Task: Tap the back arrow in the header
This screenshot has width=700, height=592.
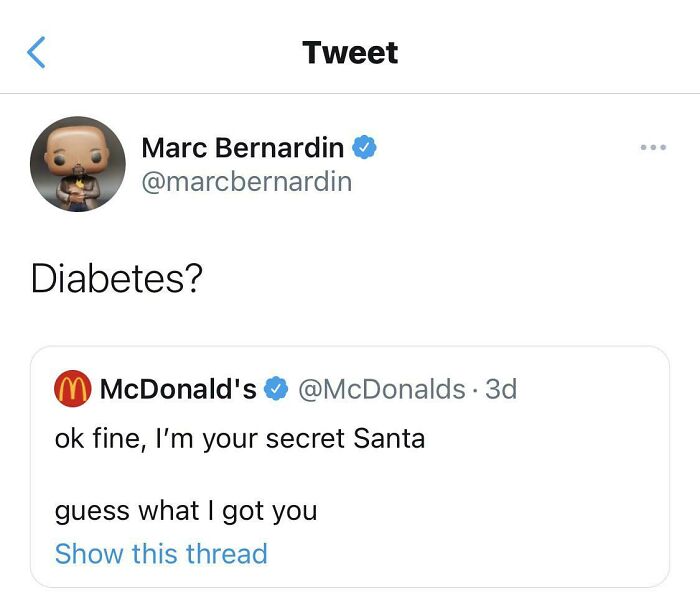Action: pyautogui.click(x=37, y=52)
